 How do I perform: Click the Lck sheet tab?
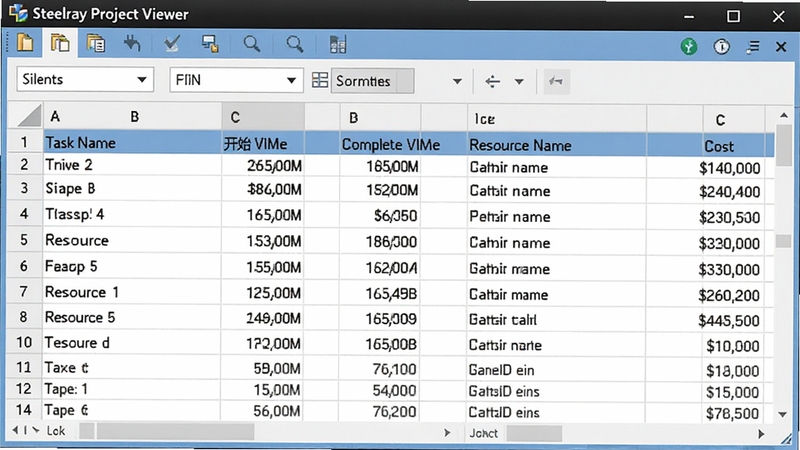(x=56, y=431)
